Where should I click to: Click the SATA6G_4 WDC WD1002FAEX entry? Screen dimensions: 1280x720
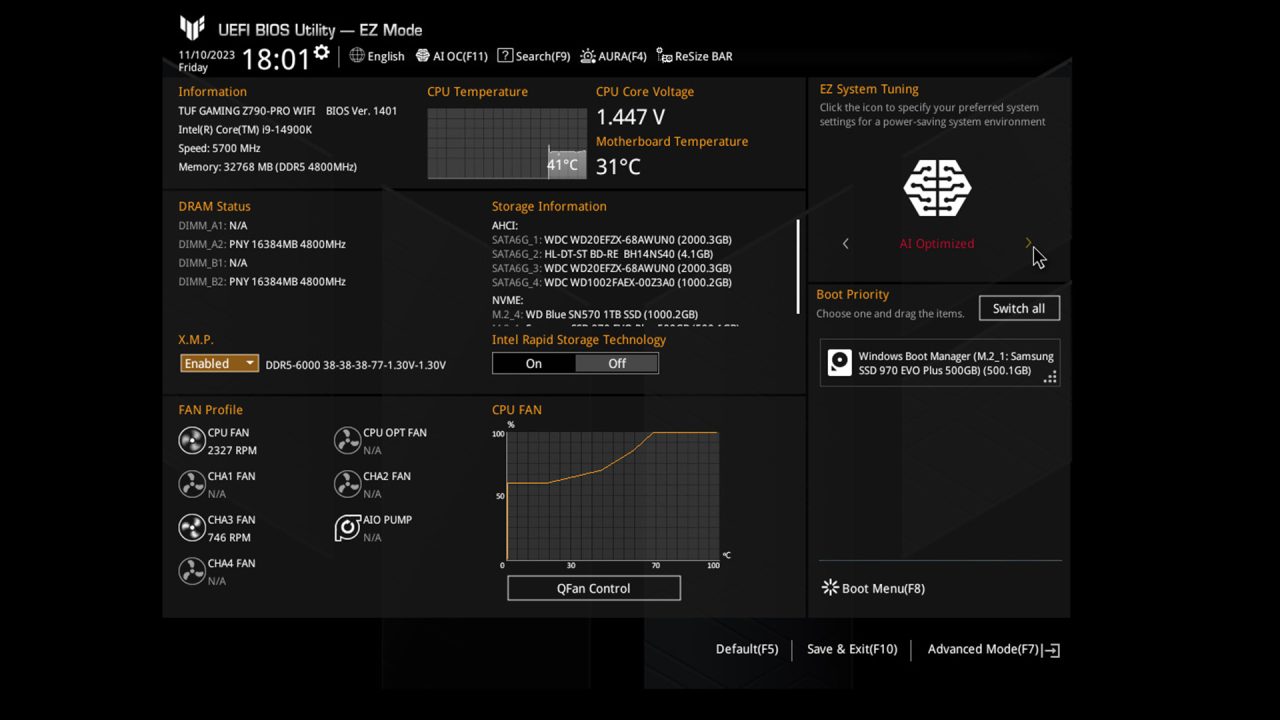(x=612, y=282)
